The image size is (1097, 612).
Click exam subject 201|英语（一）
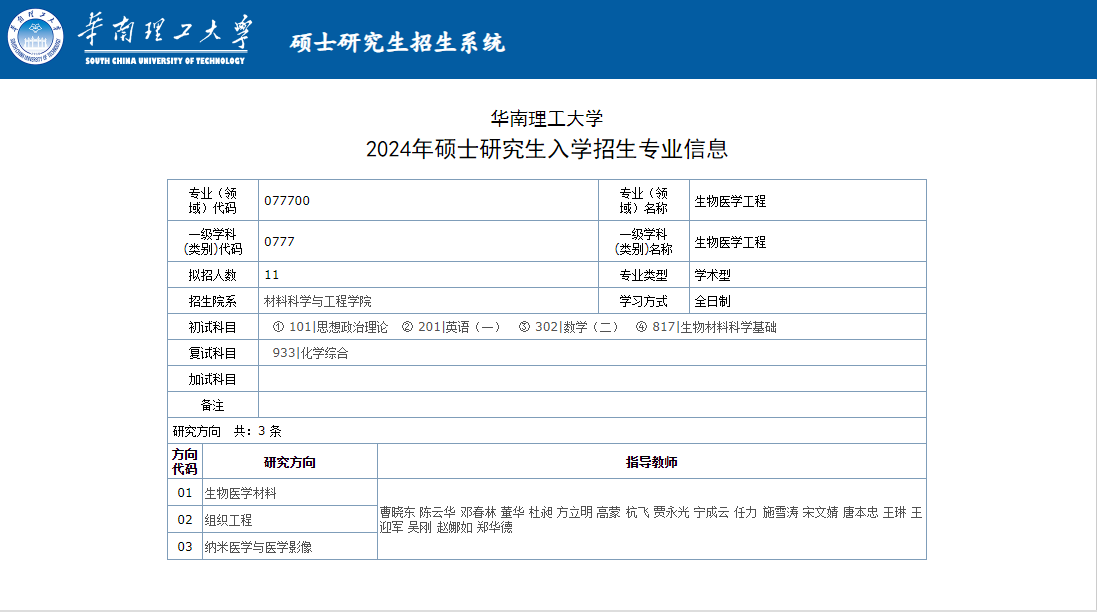pos(451,327)
